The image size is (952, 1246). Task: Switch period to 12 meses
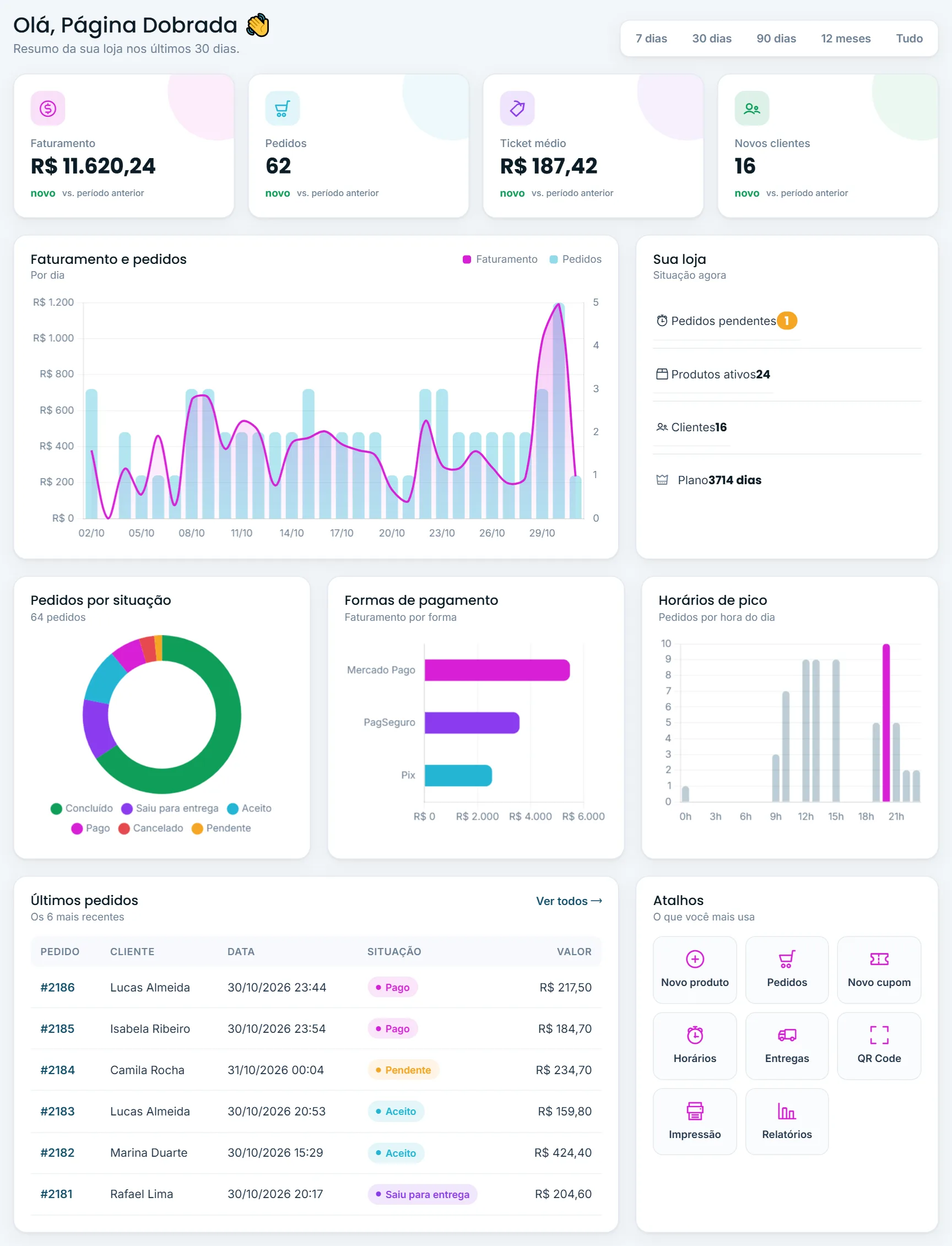click(846, 39)
